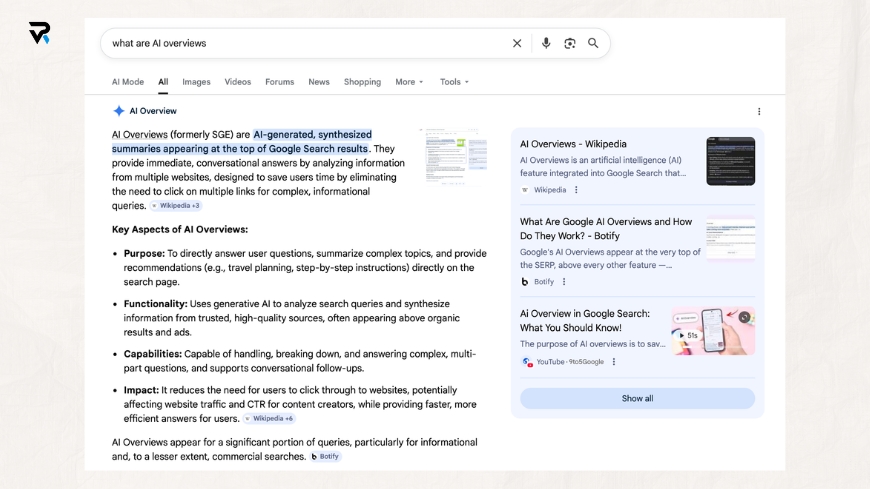Click the Wikipedia source card thumbnail

tap(730, 161)
